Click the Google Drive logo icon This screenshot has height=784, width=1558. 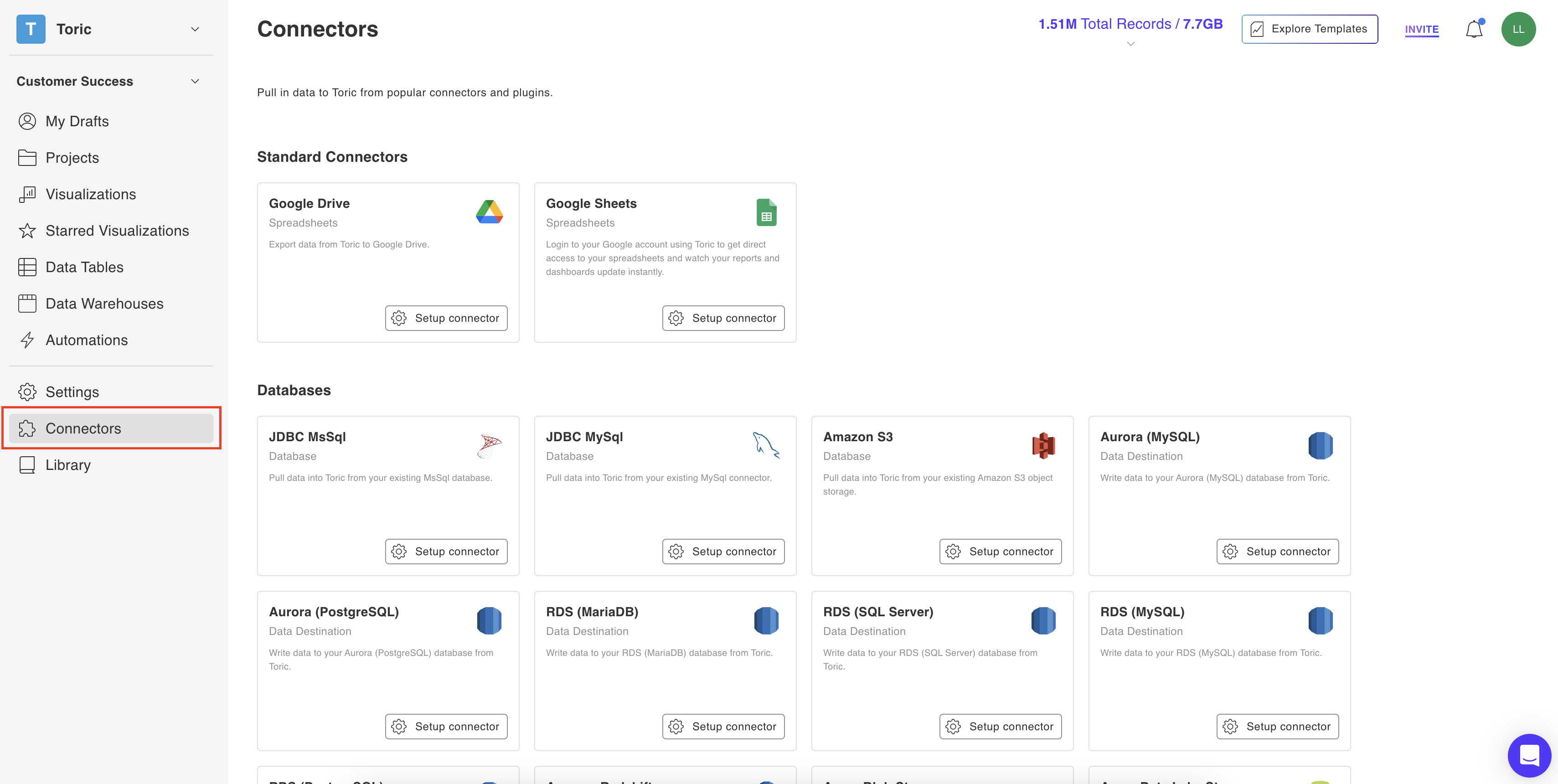pos(489,212)
